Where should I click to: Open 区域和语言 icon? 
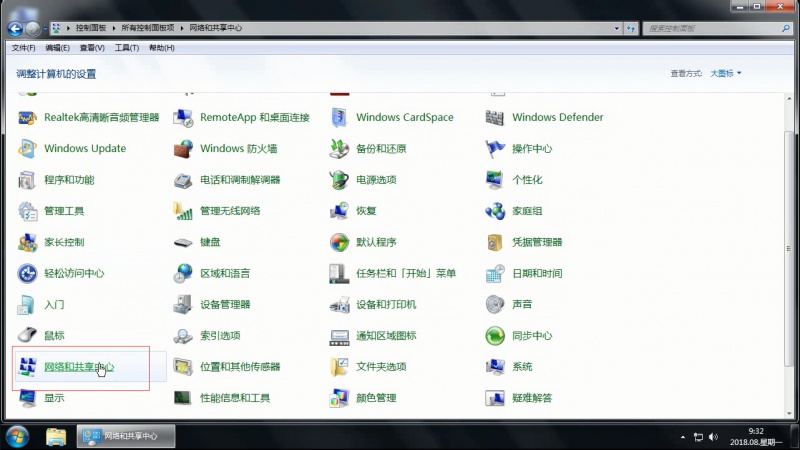(183, 273)
